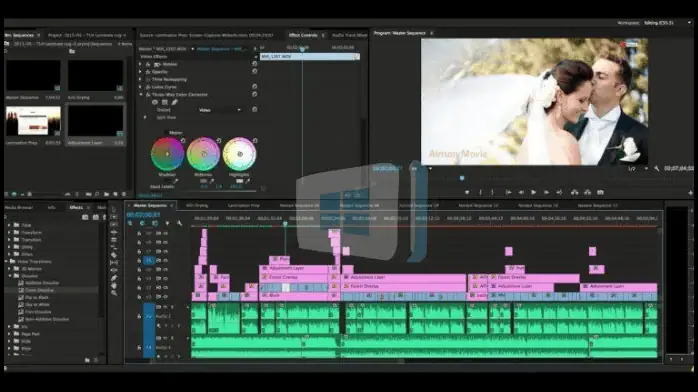Toggle track lock on Audio 4
The image size is (698, 392).
tap(139, 348)
